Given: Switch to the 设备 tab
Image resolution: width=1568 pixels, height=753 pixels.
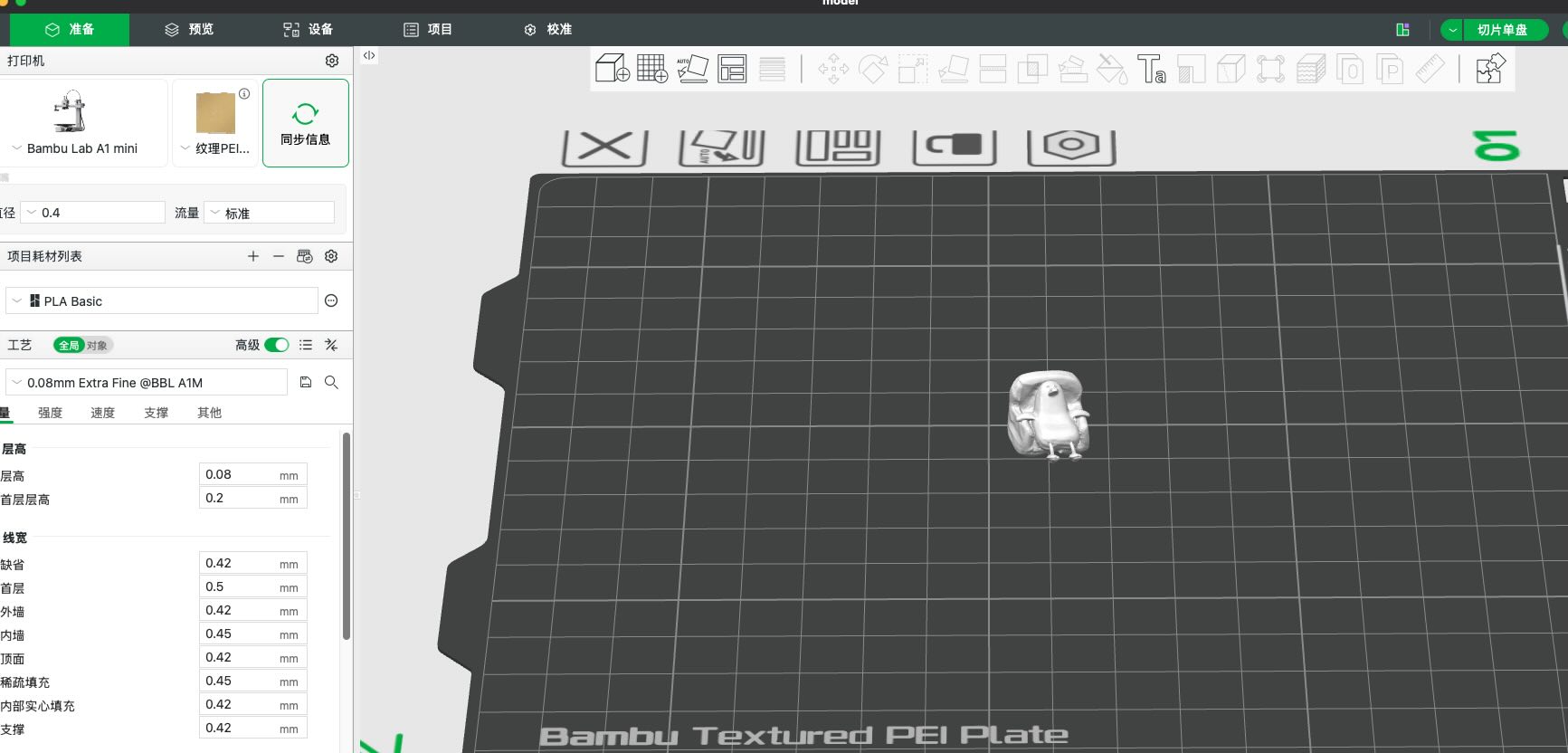Looking at the screenshot, I should [x=308, y=30].
